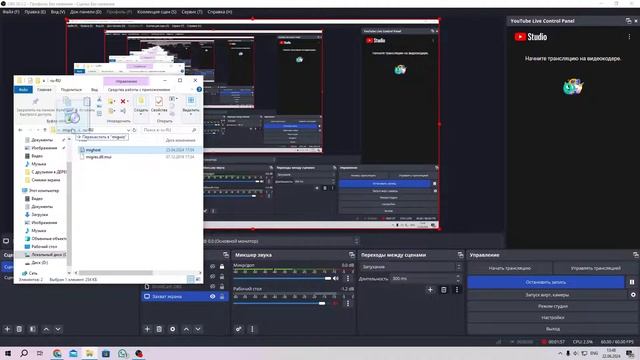
Task: Click Режим студии button
Action: 553,306
